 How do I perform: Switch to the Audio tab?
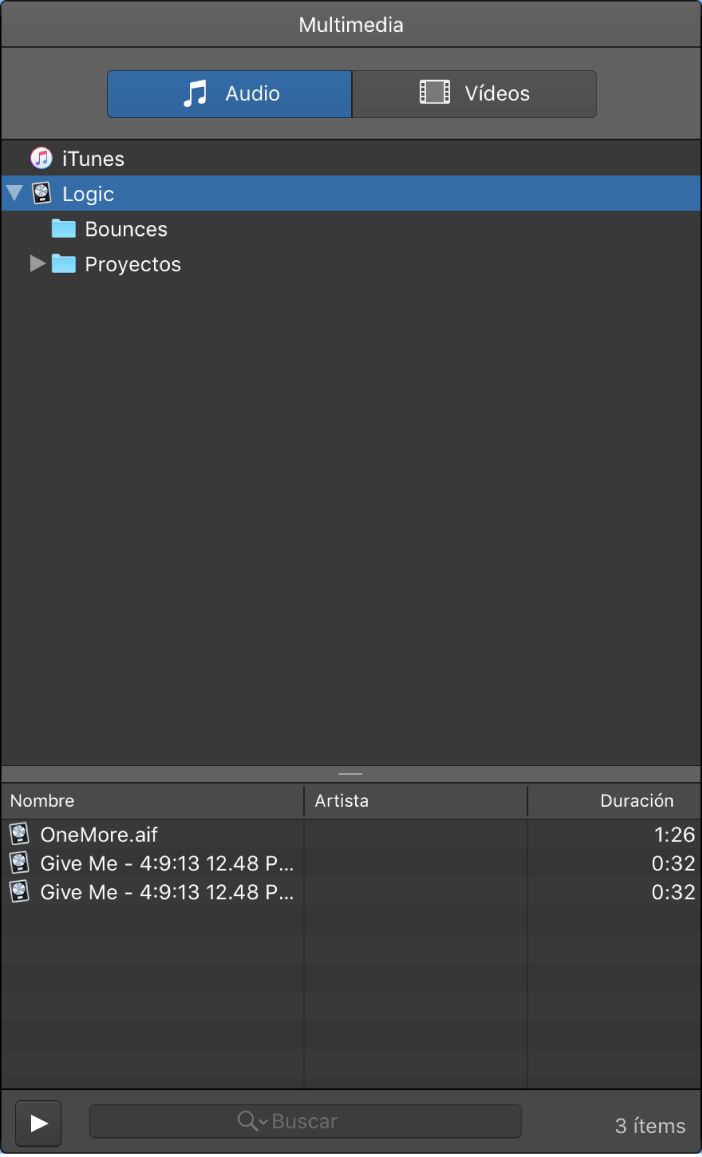click(x=230, y=94)
